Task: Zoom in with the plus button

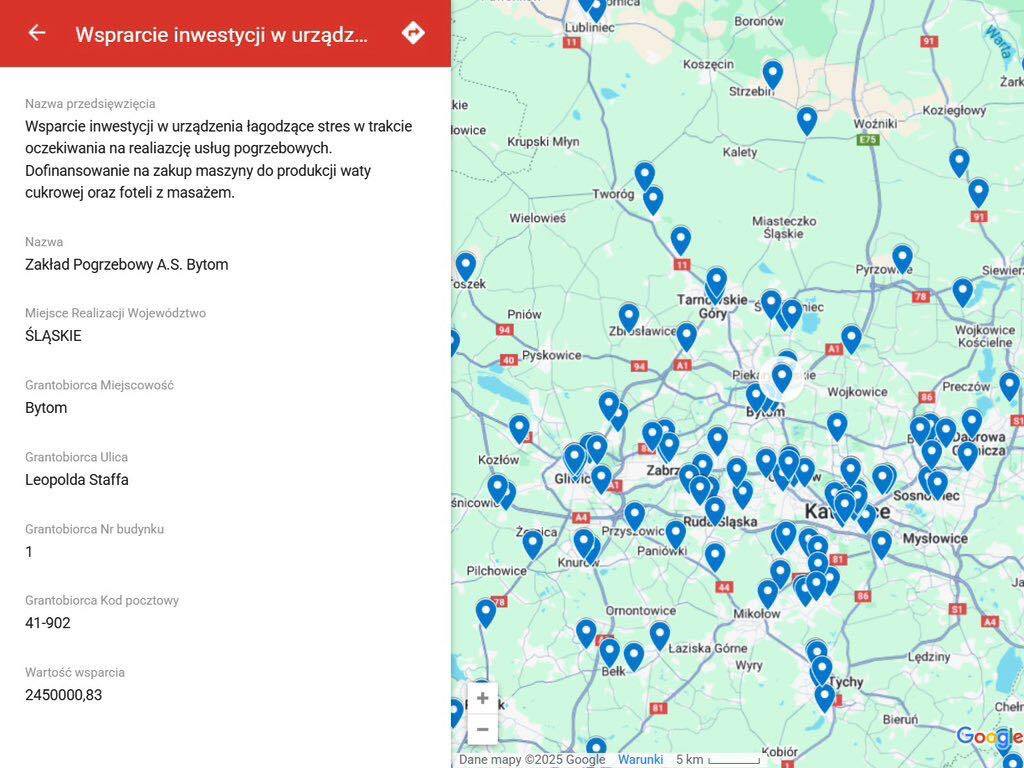Action: click(x=482, y=698)
